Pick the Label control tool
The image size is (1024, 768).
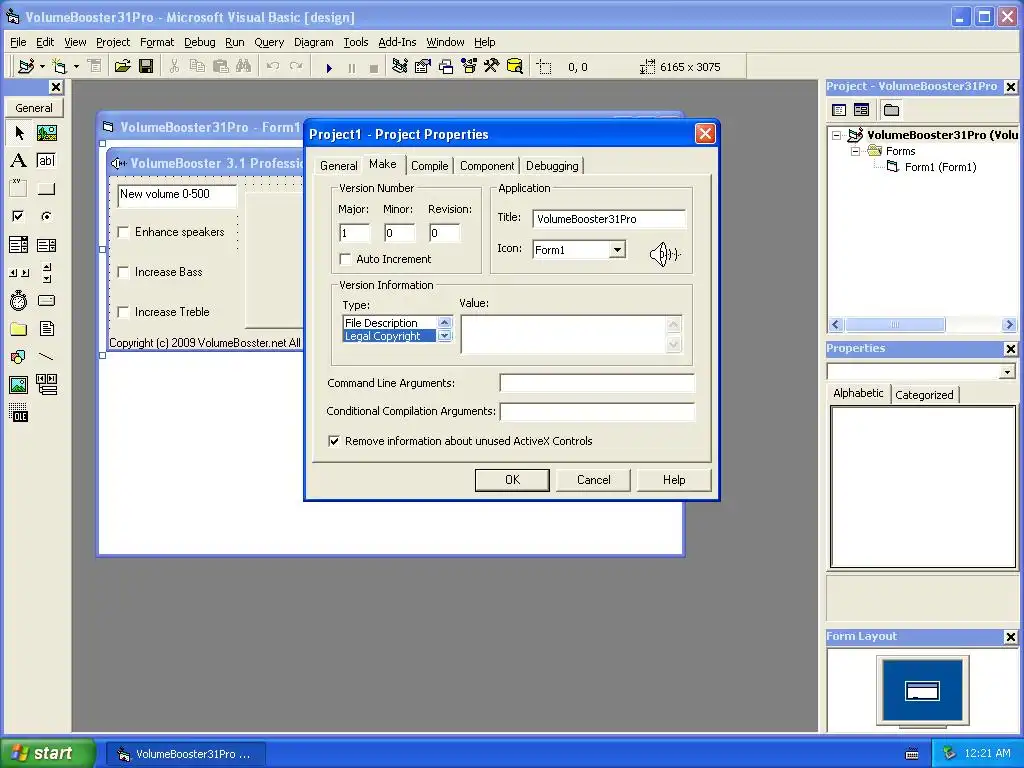click(x=19, y=161)
